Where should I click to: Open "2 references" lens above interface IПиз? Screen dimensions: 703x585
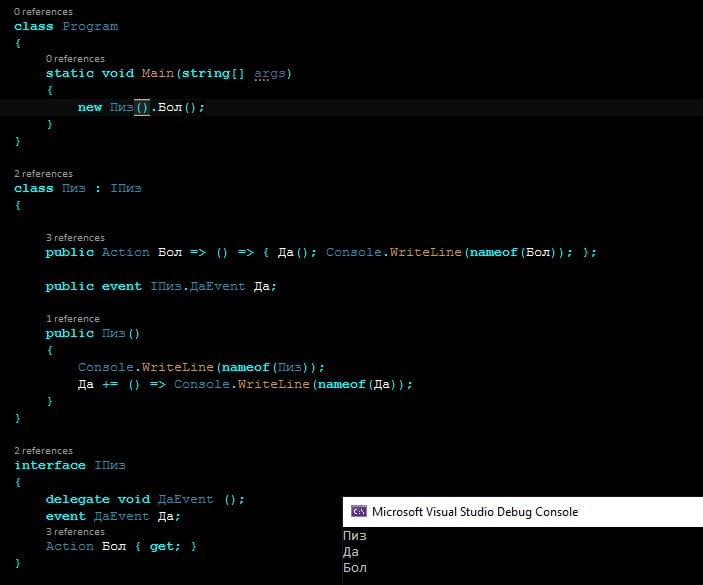pos(43,451)
